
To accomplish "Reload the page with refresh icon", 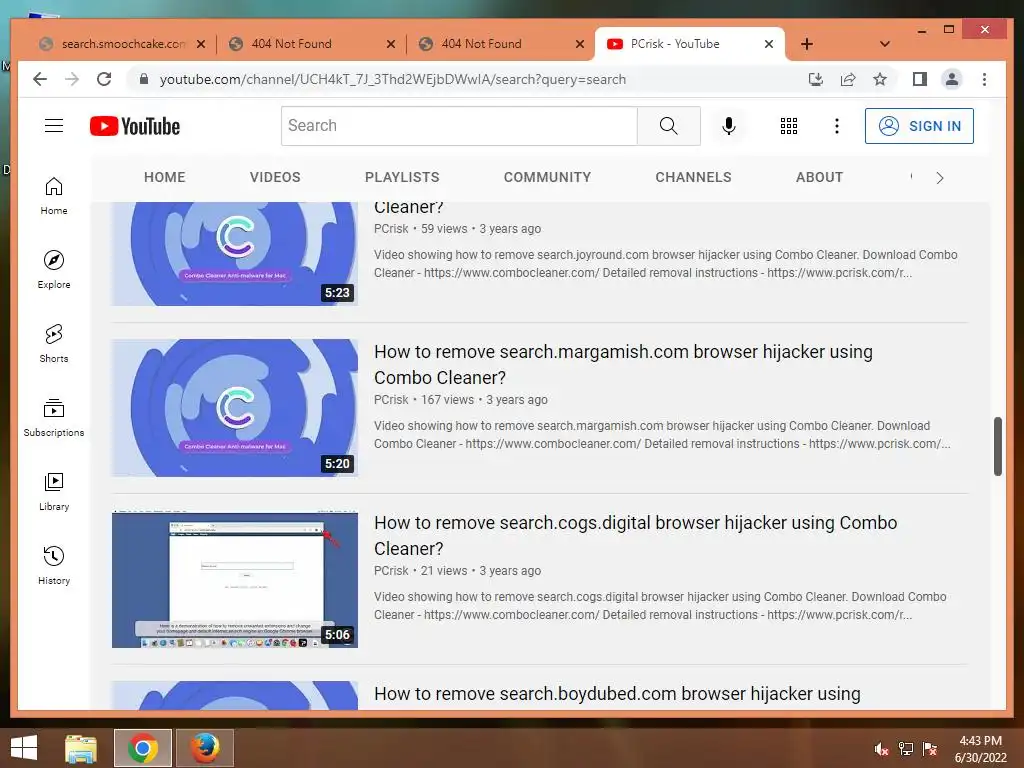I will tap(104, 79).
